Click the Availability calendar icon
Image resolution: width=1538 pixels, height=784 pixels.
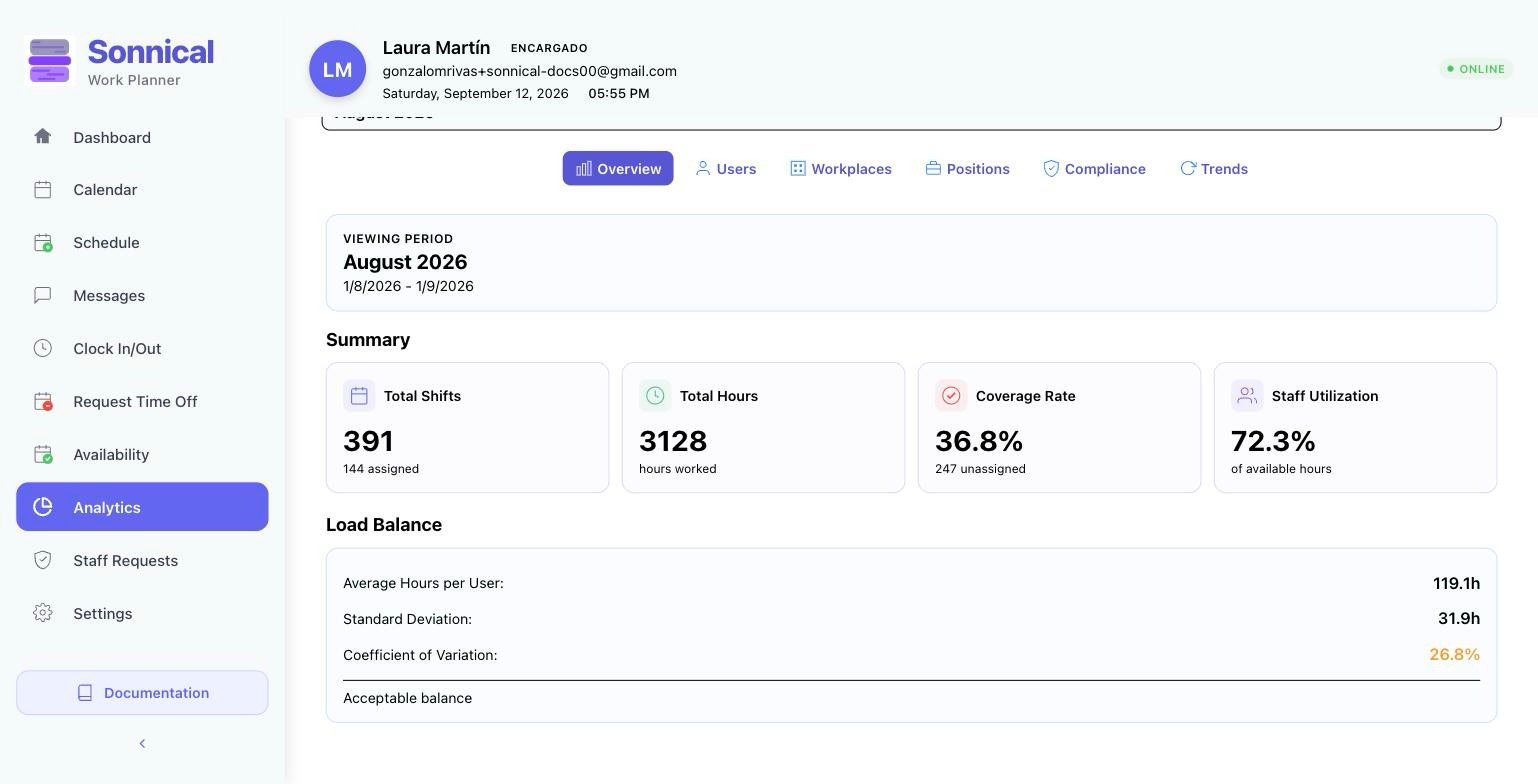click(x=42, y=455)
